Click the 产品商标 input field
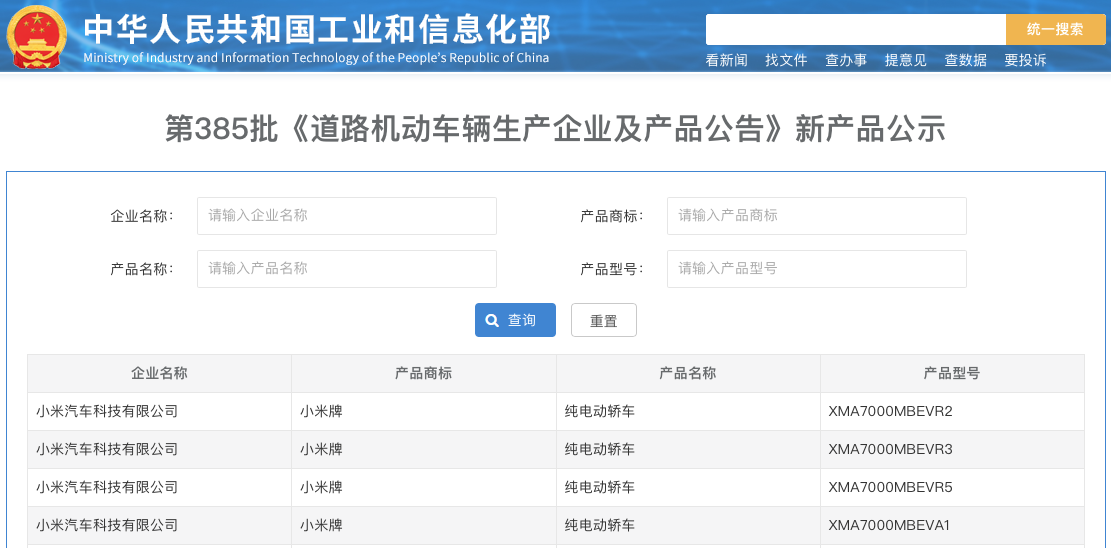The image size is (1111, 548). pos(816,216)
